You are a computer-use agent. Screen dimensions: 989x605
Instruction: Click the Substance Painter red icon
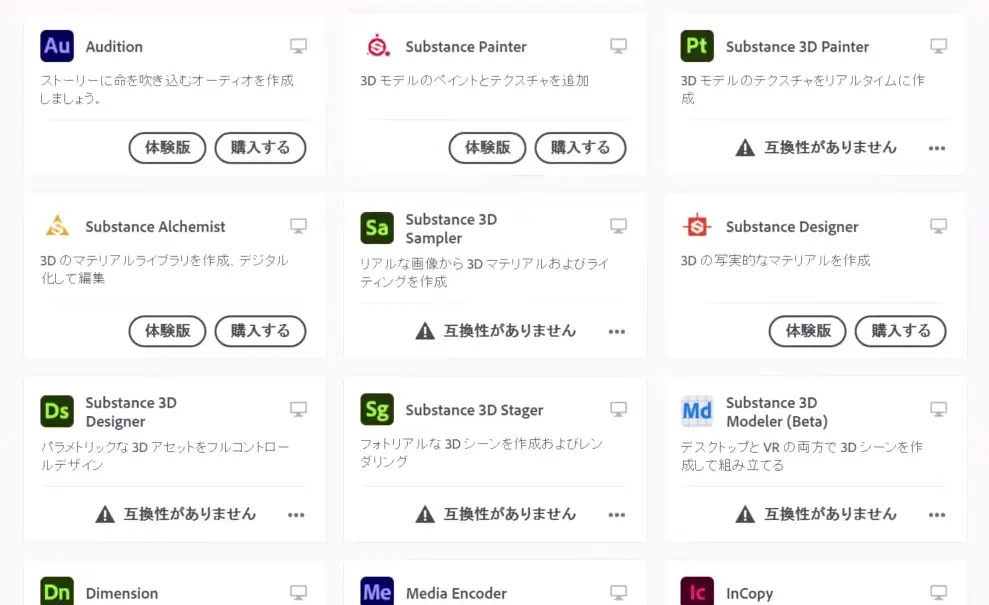click(x=377, y=46)
